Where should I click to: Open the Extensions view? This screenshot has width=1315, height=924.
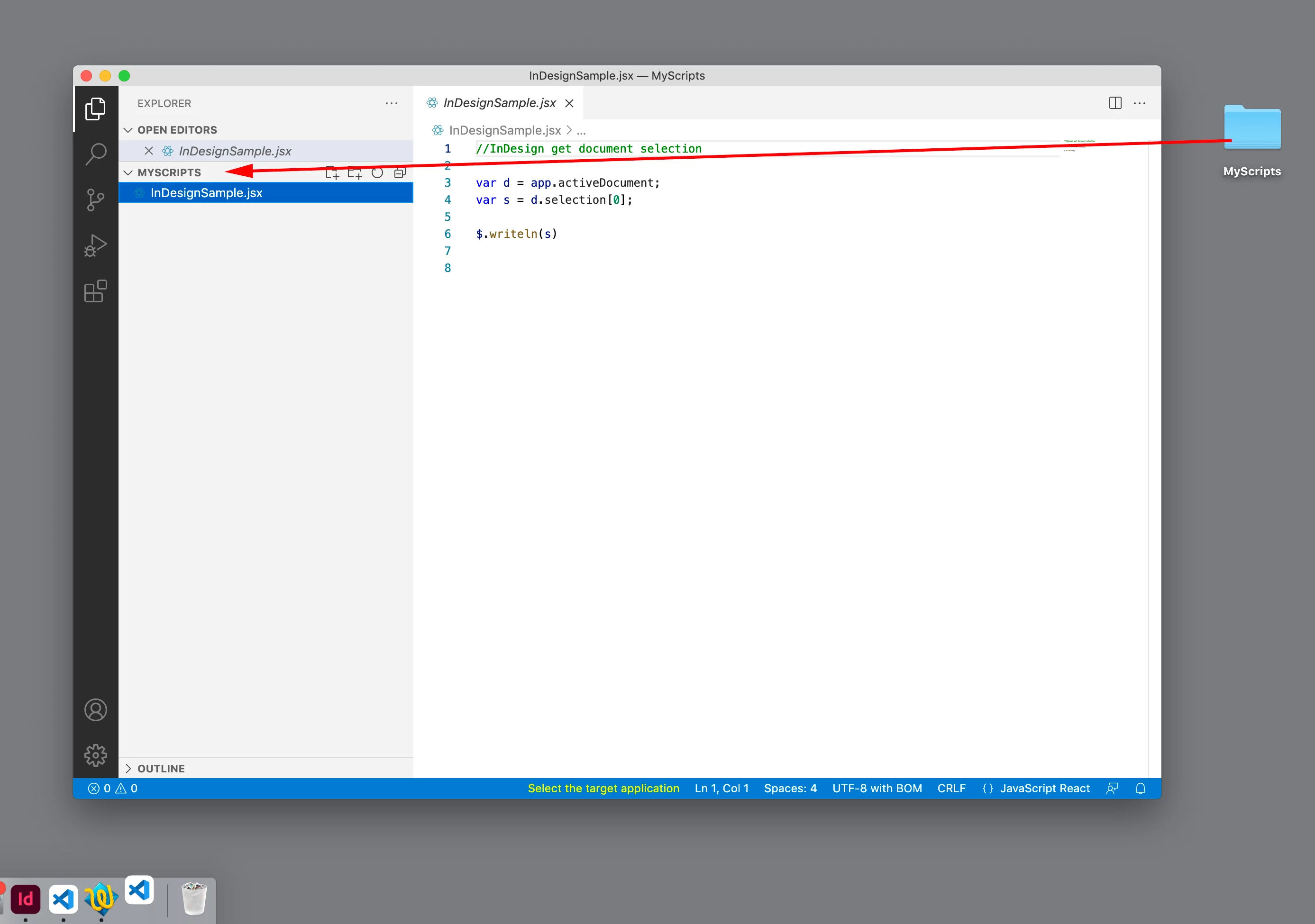pos(96,291)
